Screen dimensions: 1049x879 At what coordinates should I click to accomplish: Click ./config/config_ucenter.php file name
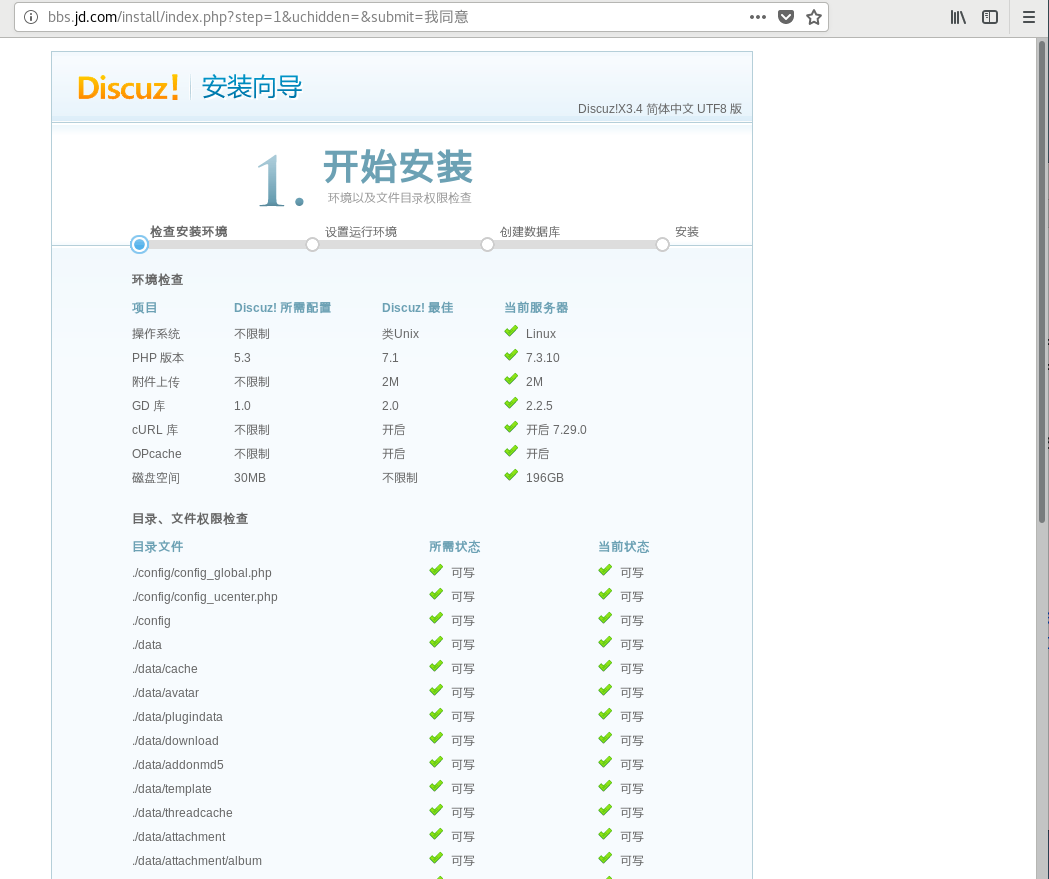coord(205,597)
